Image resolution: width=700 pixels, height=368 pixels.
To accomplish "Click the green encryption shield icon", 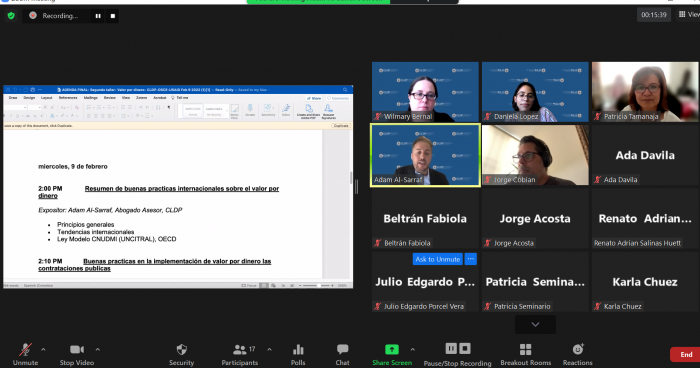I will coord(11,16).
